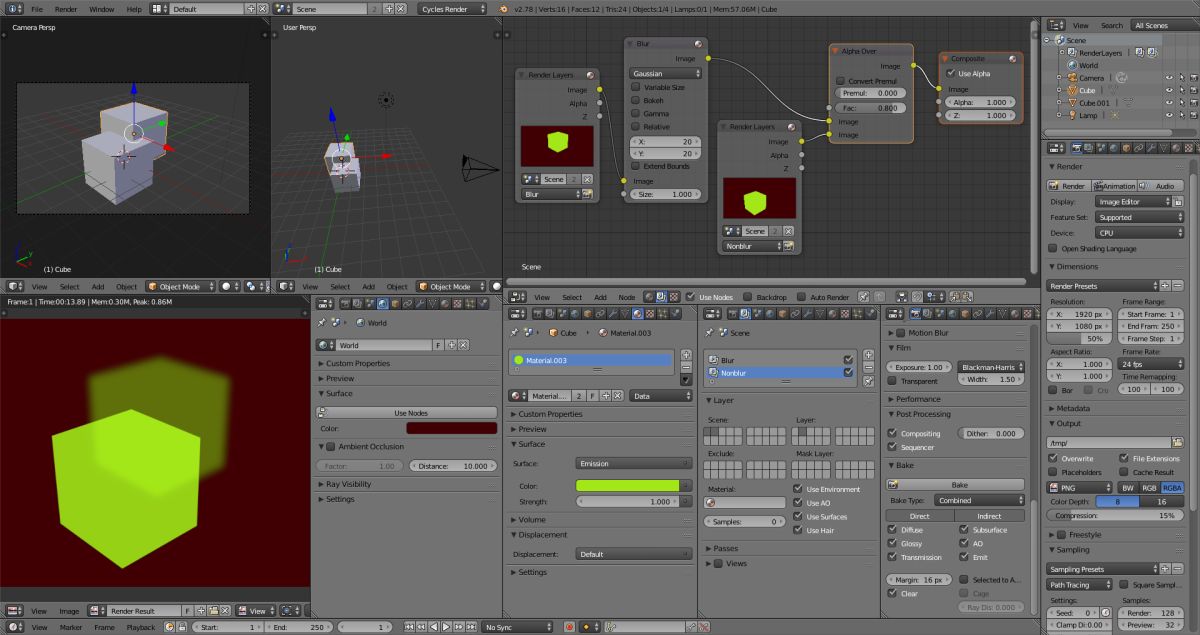Click the World Surface Use Nodes button
This screenshot has height=635, width=1200.
[x=407, y=413]
